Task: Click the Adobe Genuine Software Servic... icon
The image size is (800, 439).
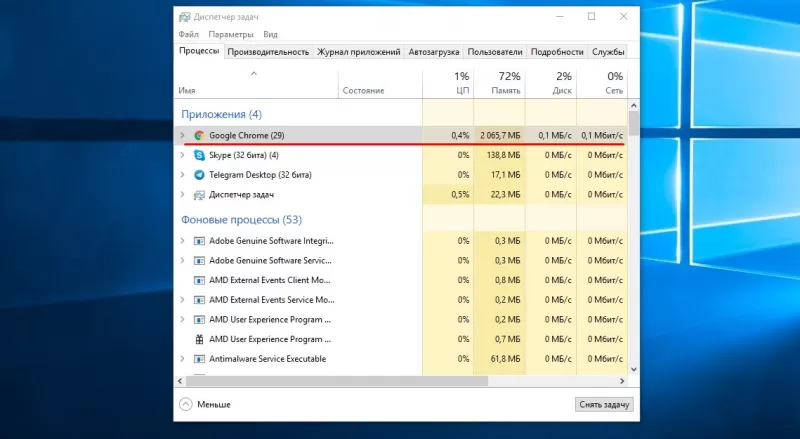Action: coord(199,260)
